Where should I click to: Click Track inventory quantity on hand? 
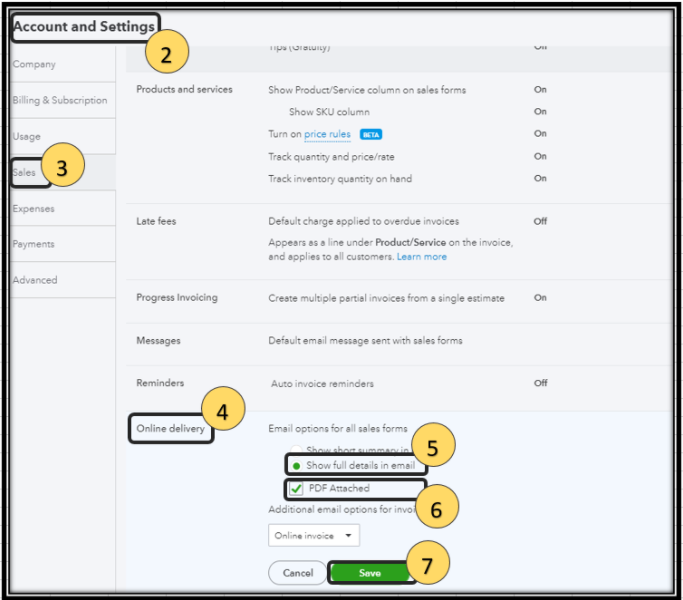tap(340, 179)
